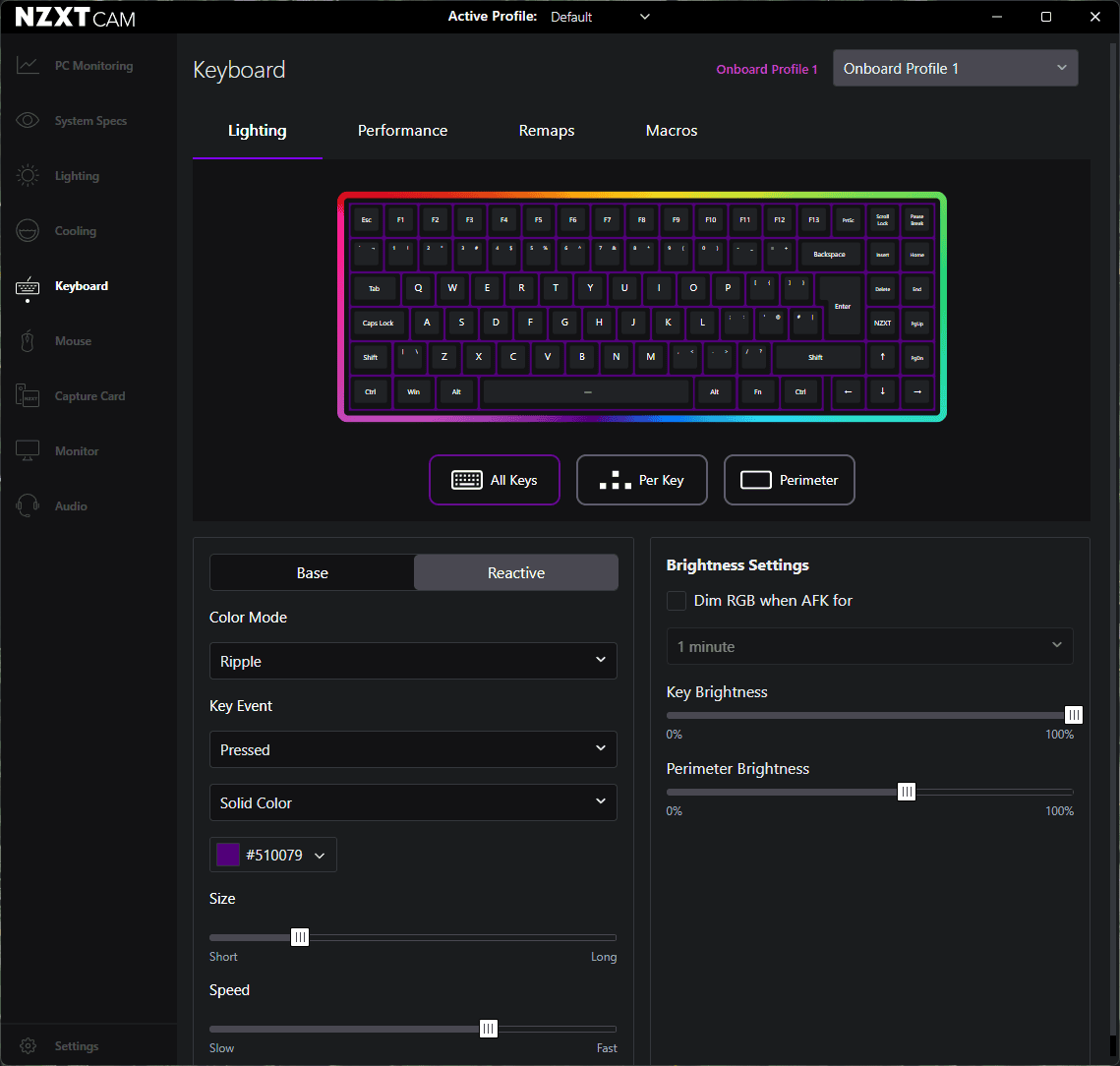Click the Key Brightness slider handle

click(1074, 715)
